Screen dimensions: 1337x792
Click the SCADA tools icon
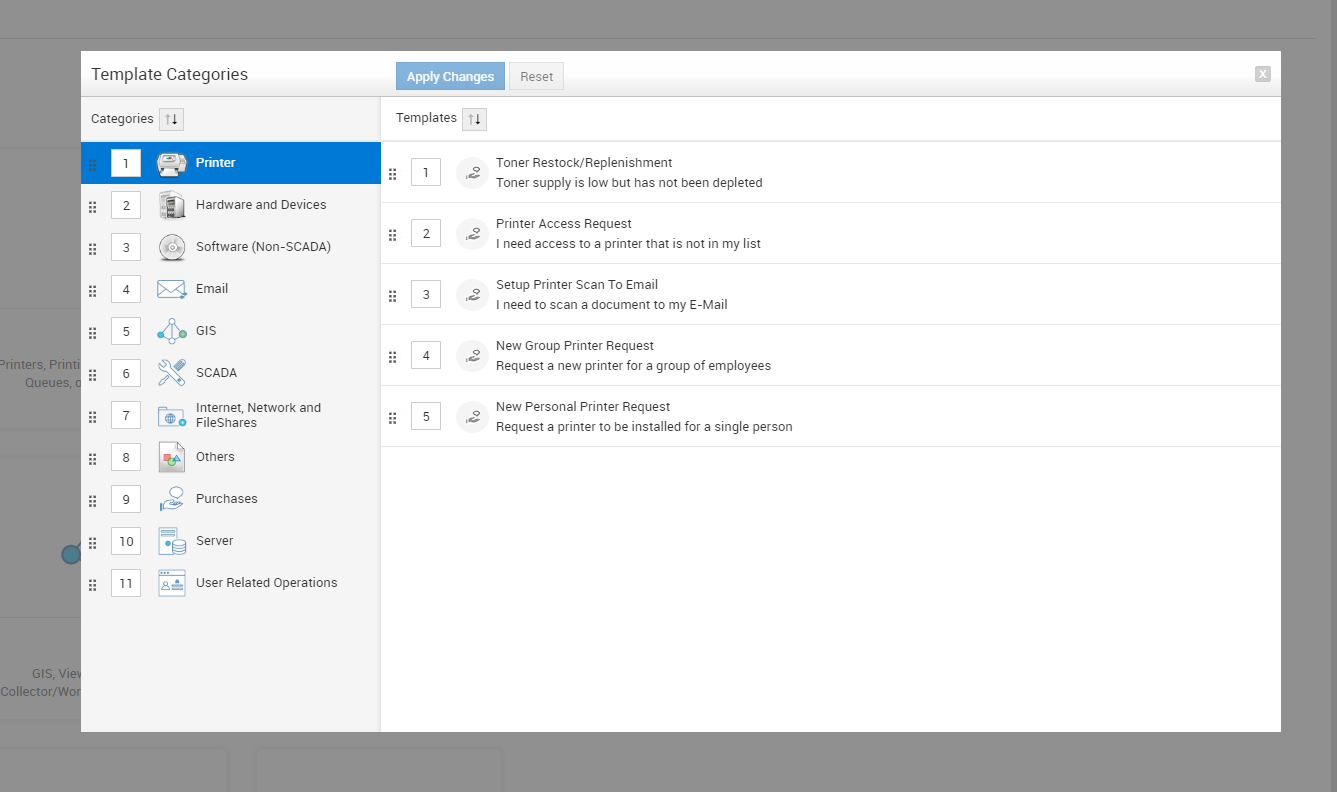click(x=172, y=373)
